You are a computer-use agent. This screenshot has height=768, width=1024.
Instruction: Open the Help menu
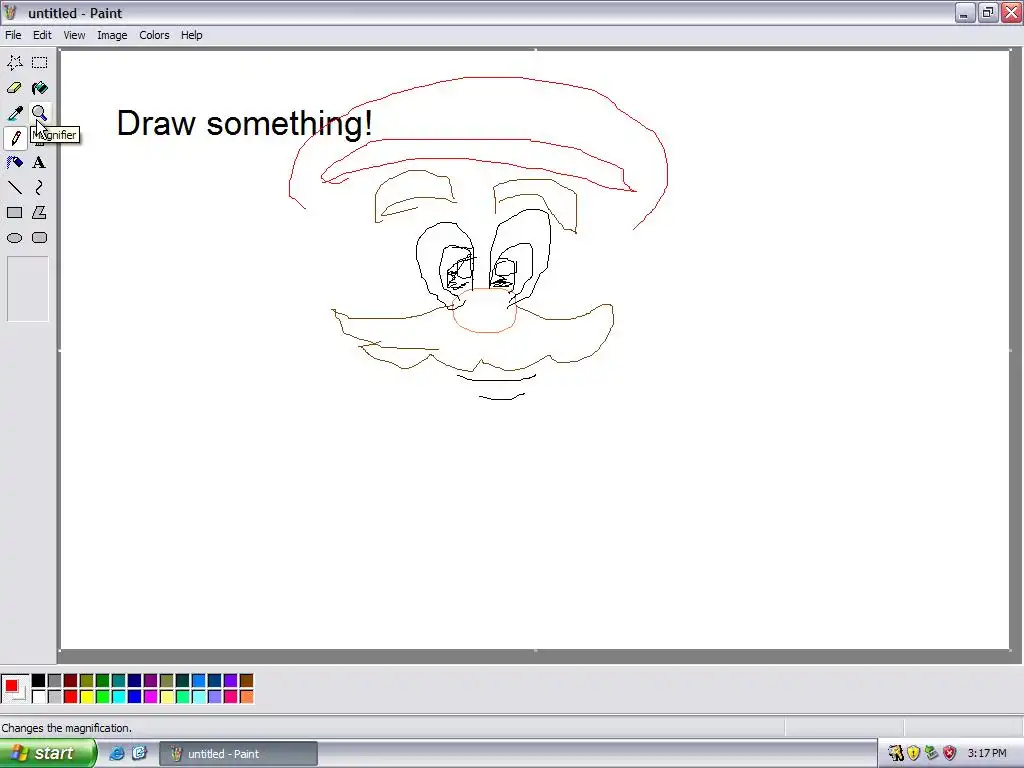tap(191, 35)
